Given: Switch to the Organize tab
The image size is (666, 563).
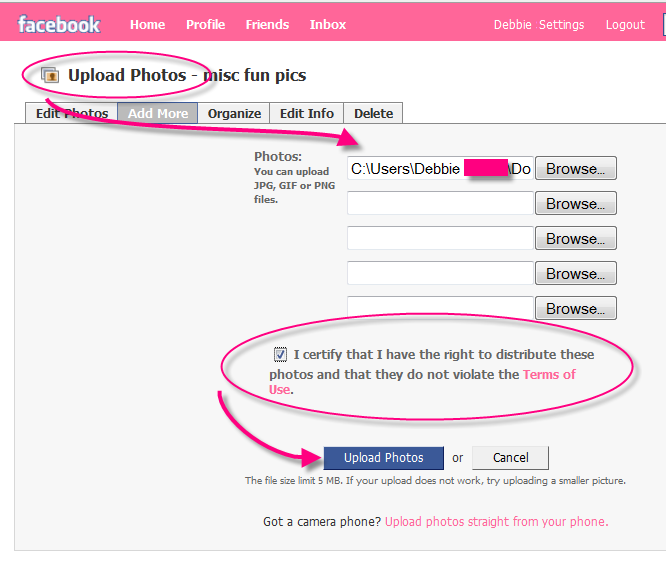Looking at the screenshot, I should [234, 113].
